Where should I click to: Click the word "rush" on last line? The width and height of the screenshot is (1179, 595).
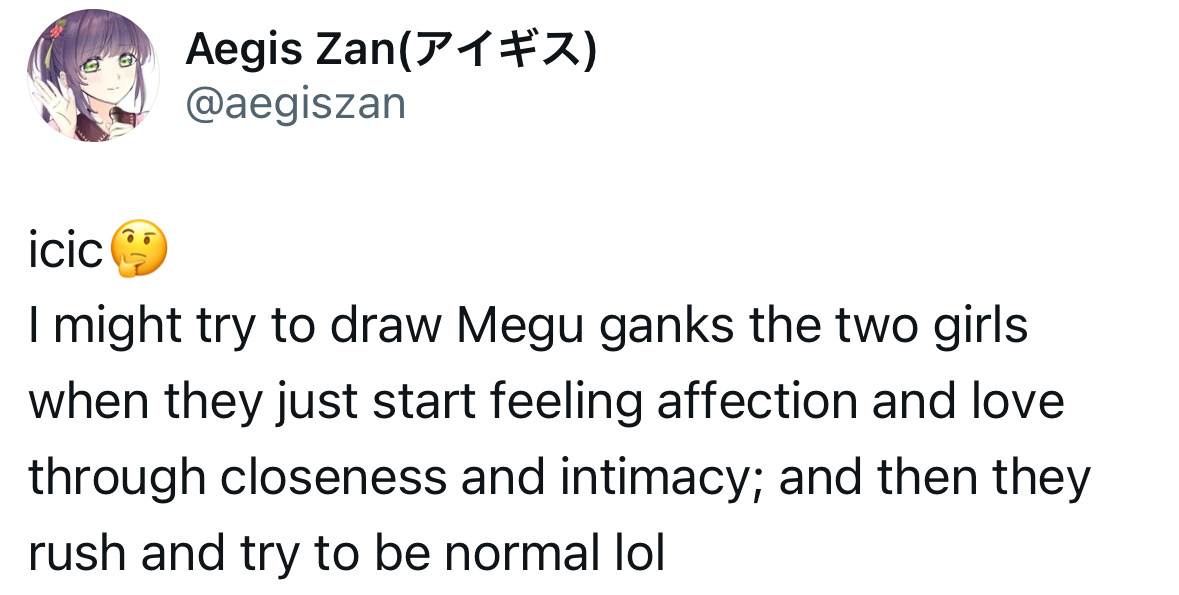coord(77,553)
